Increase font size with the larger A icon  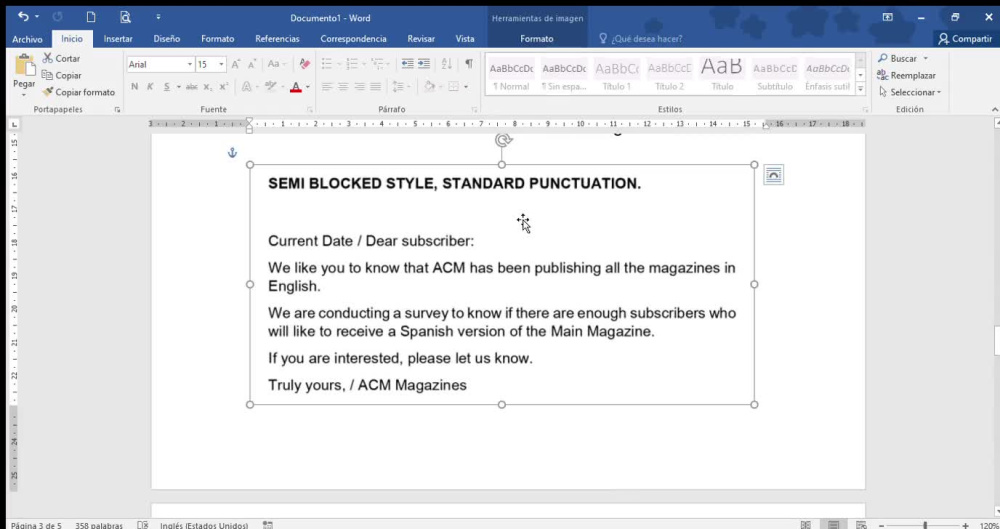(236, 64)
